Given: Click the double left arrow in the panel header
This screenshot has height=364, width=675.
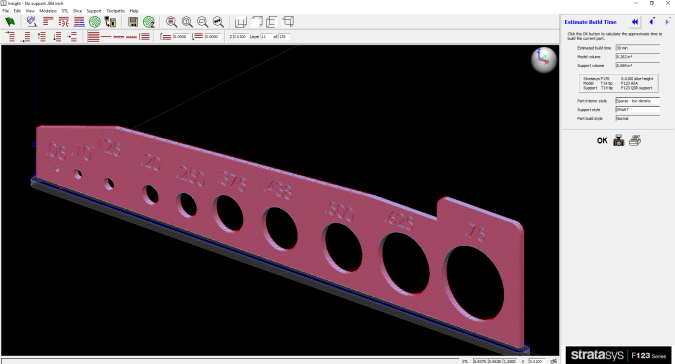Looking at the screenshot, I should click(635, 22).
